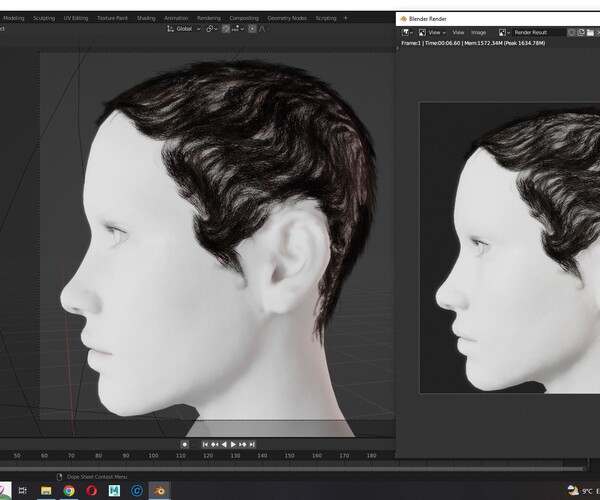The height and width of the screenshot is (500, 600).
Task: Open editor type dropdown in Blender Render window
Action: tap(407, 33)
